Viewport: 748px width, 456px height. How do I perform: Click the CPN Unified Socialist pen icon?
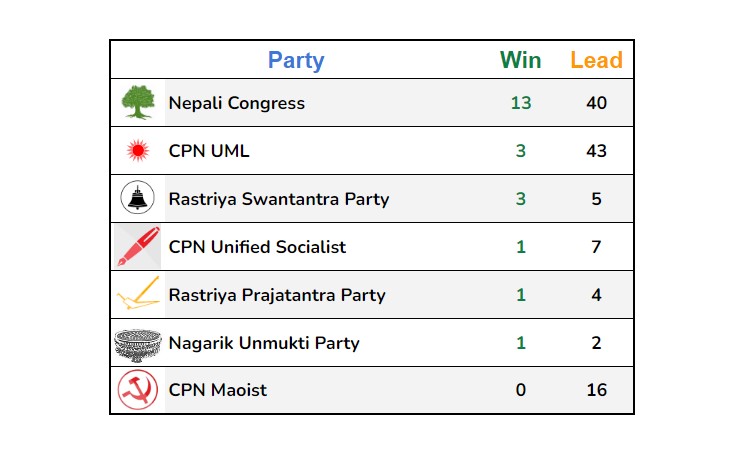tap(138, 247)
